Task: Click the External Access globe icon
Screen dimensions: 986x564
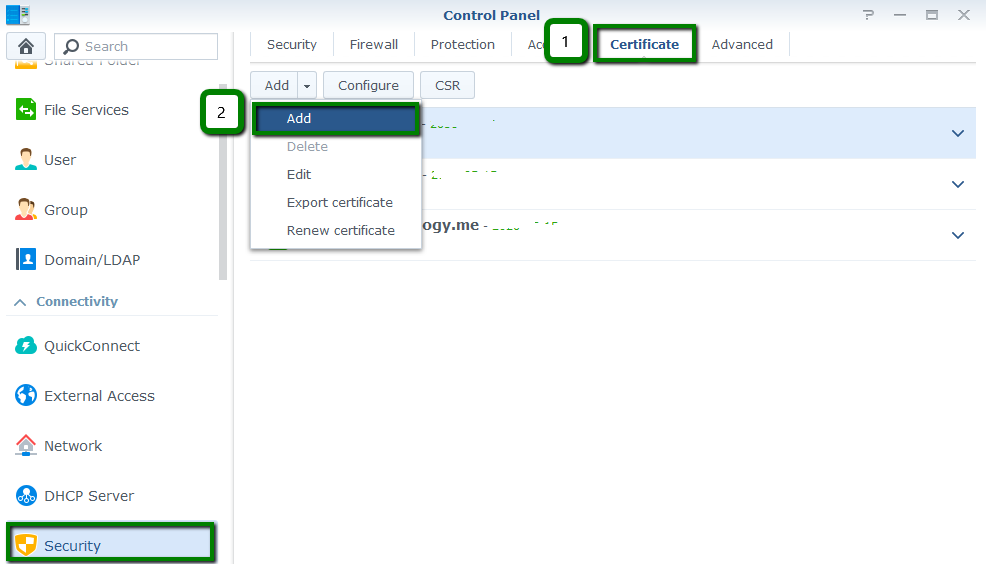Action: tap(26, 396)
